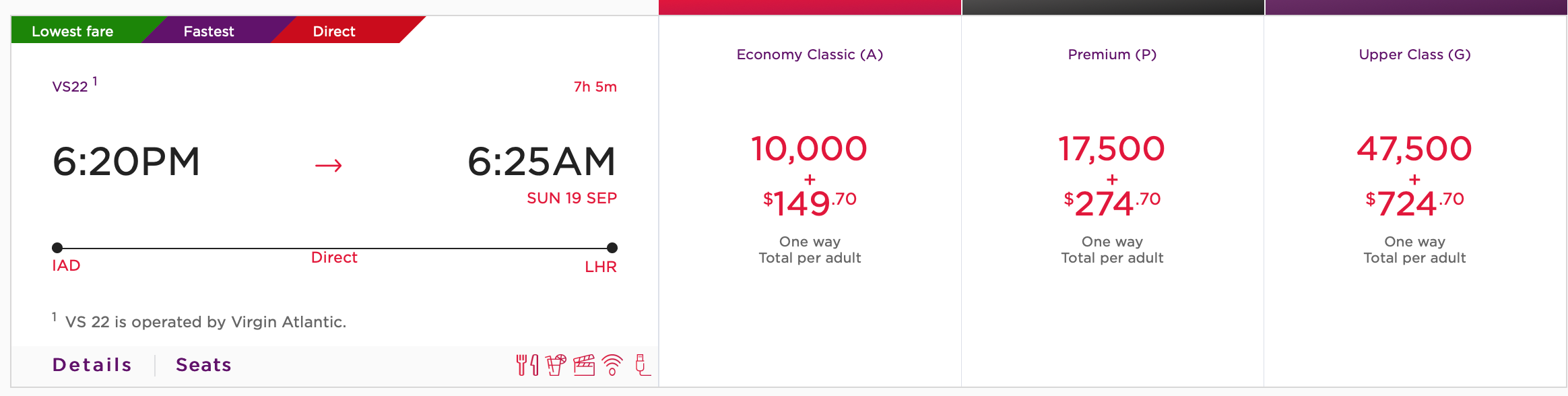Select the Lowest fare tag
1568x396 pixels.
tap(73, 31)
